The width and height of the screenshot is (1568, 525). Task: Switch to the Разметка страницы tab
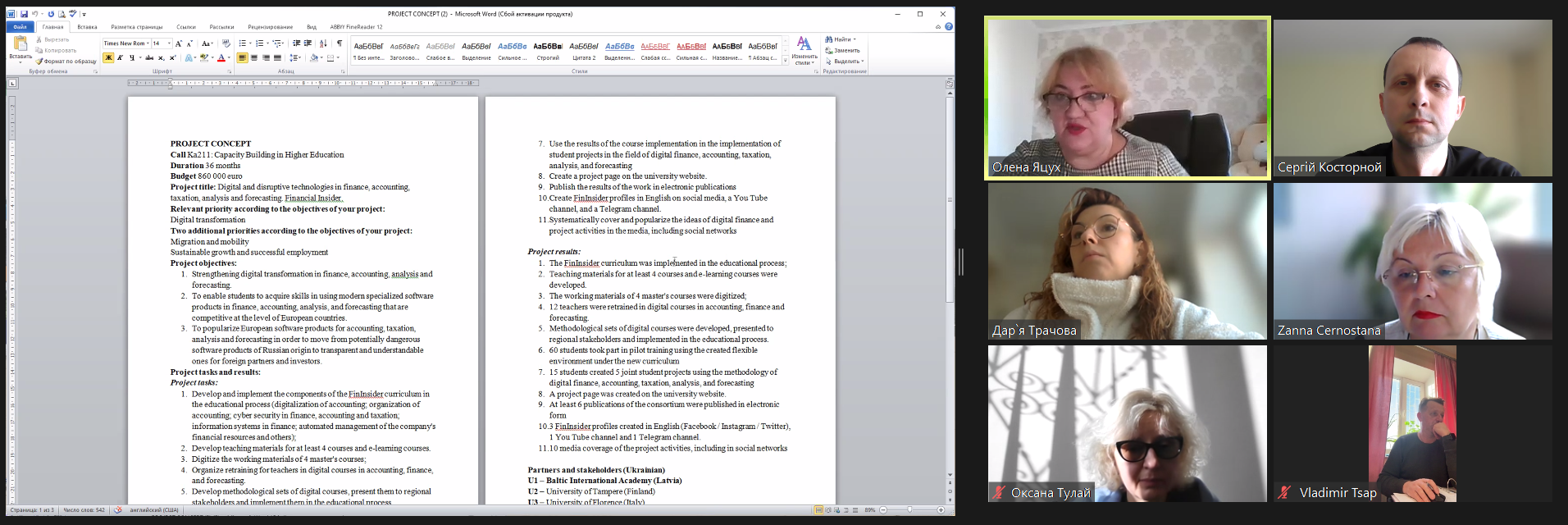pos(137,27)
